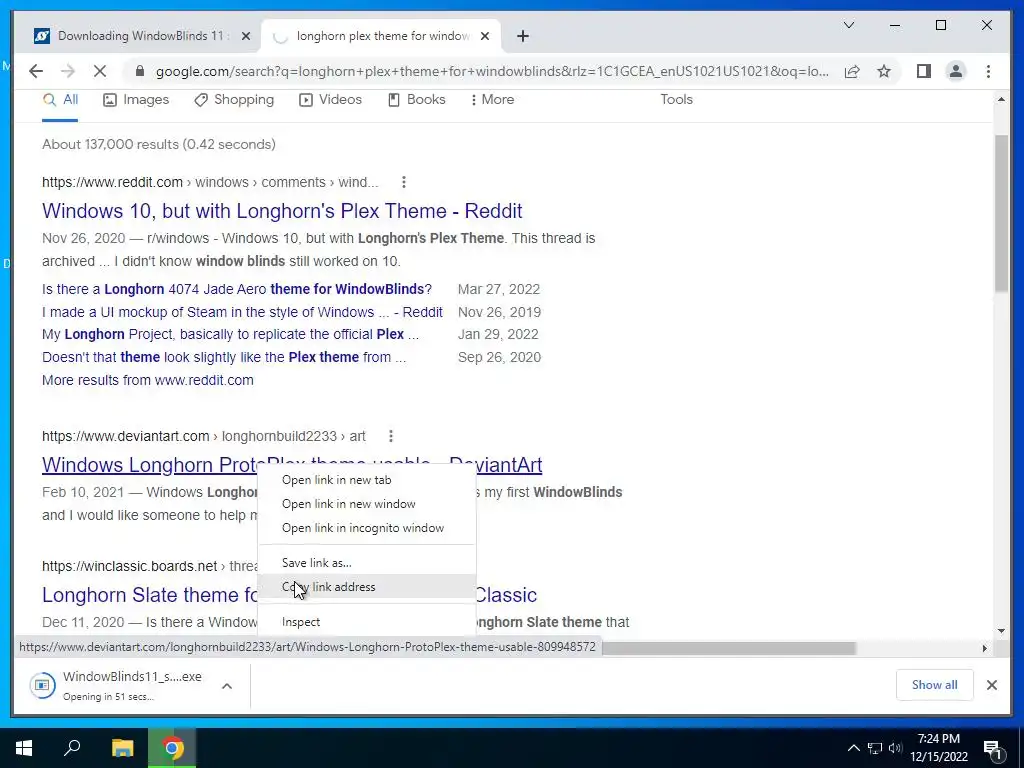Close the Downloading WindowBlinds 11 tab
The image size is (1024, 768).
pyautogui.click(x=246, y=36)
